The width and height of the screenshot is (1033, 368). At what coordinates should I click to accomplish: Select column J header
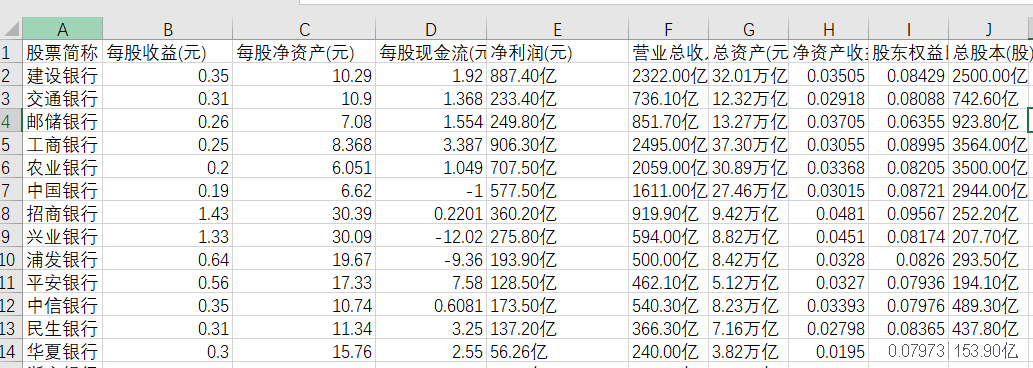[x=989, y=29]
